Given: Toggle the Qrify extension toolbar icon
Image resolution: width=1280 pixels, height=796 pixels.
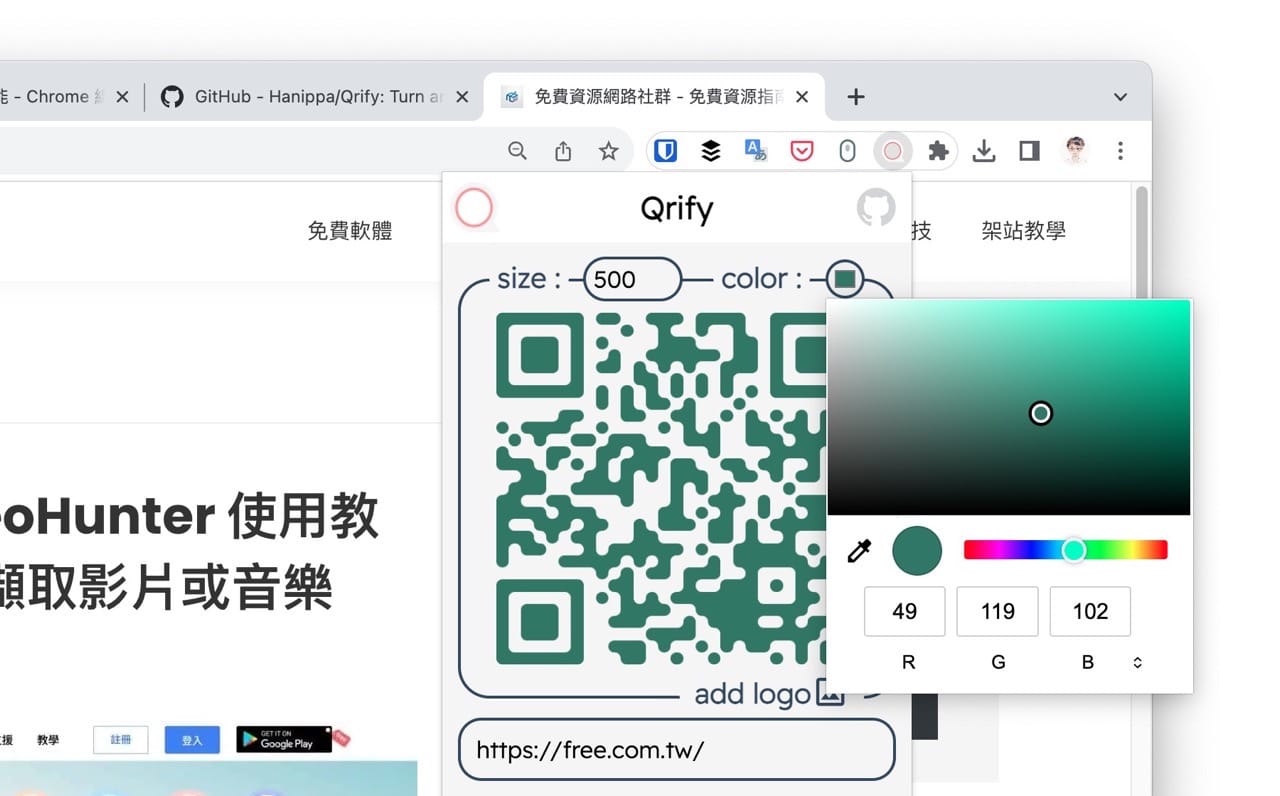Looking at the screenshot, I should point(892,151).
